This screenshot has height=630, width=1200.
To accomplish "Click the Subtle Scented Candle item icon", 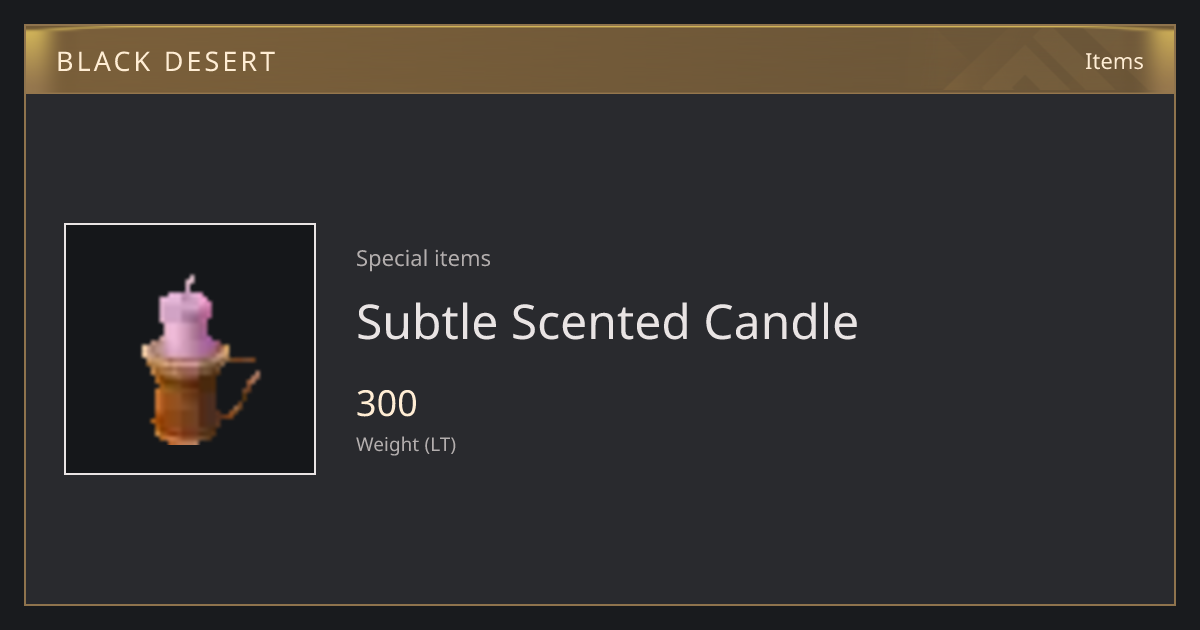I will coord(198,361).
